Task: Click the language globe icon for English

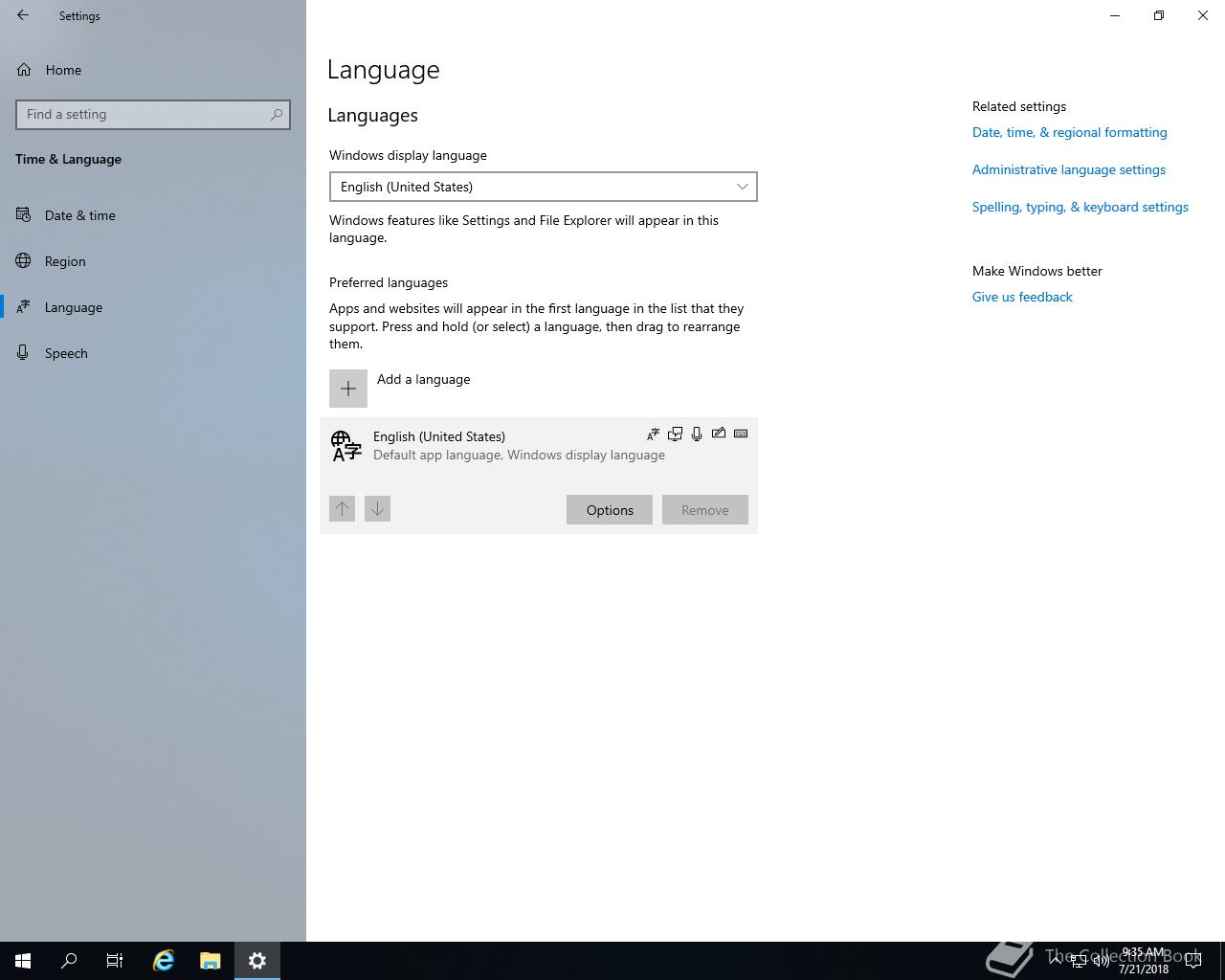Action: [x=346, y=446]
